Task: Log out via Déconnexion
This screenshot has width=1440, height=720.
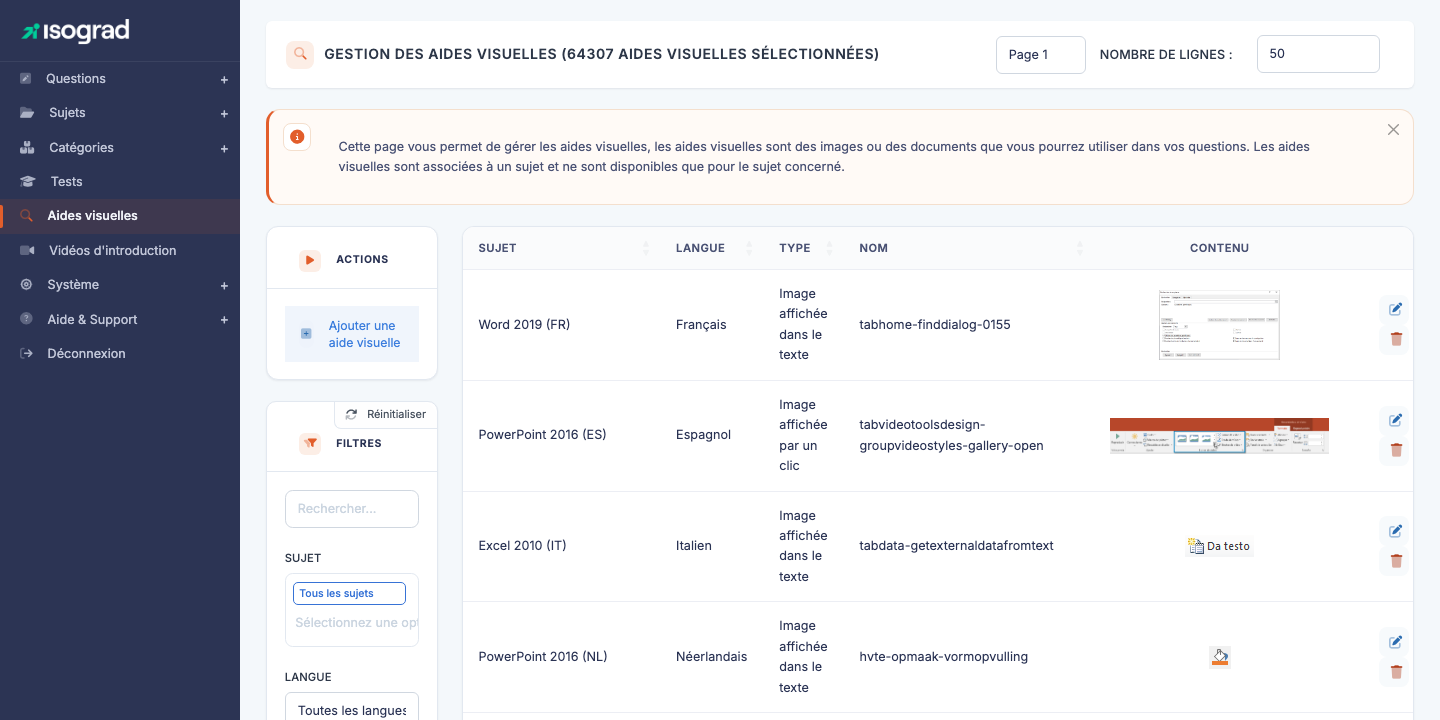Action: pyautogui.click(x=86, y=353)
